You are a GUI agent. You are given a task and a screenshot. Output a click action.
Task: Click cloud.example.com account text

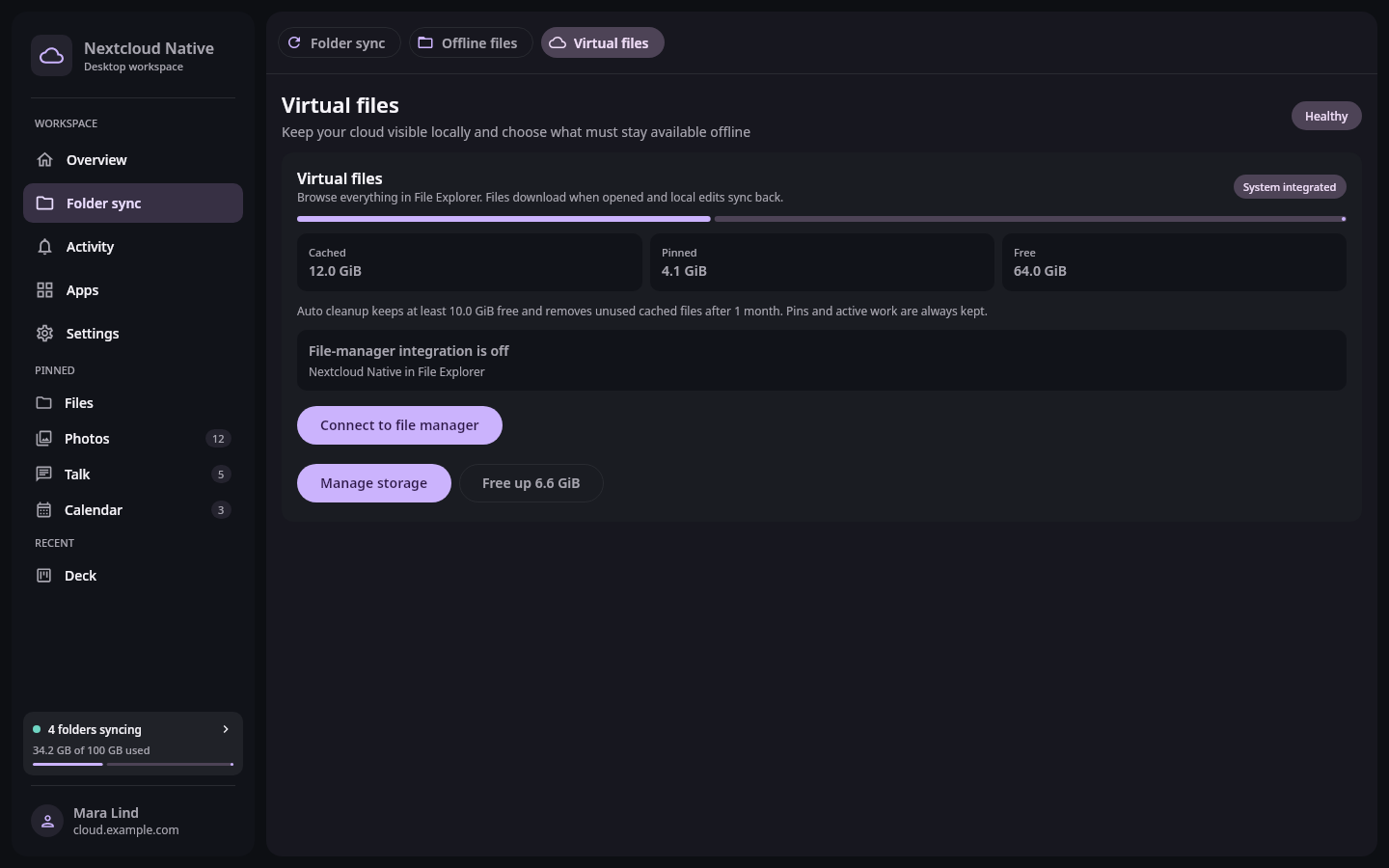tap(126, 830)
